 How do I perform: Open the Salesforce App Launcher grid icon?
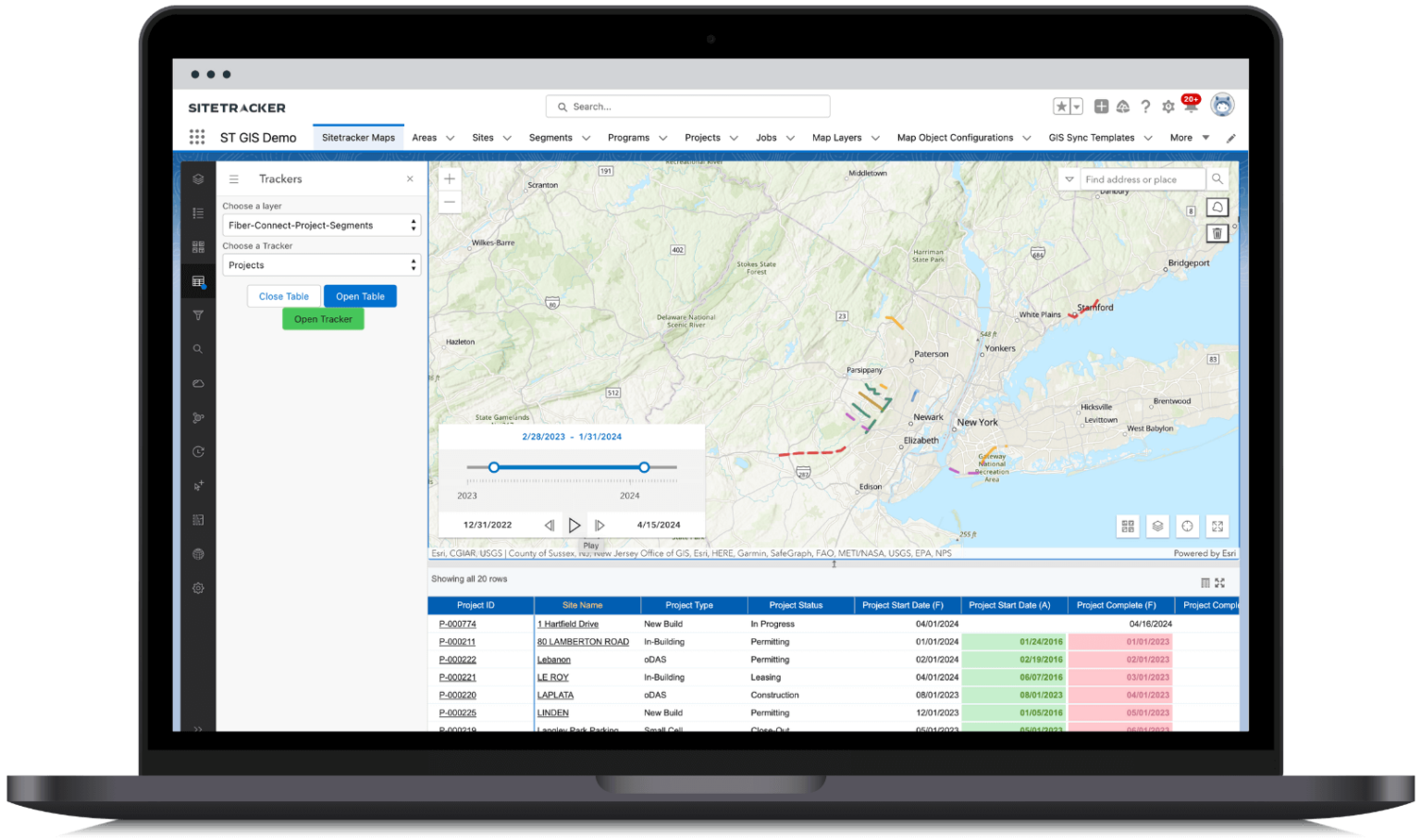[197, 136]
